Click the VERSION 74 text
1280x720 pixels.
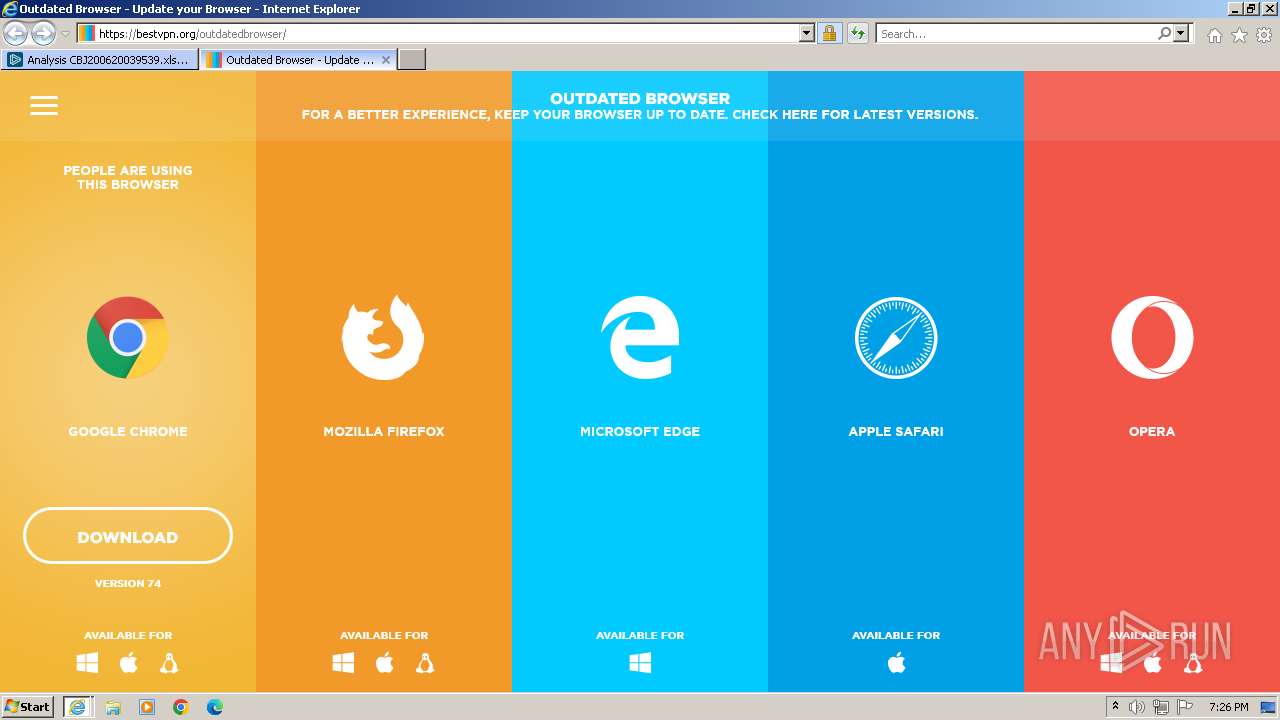coord(128,583)
